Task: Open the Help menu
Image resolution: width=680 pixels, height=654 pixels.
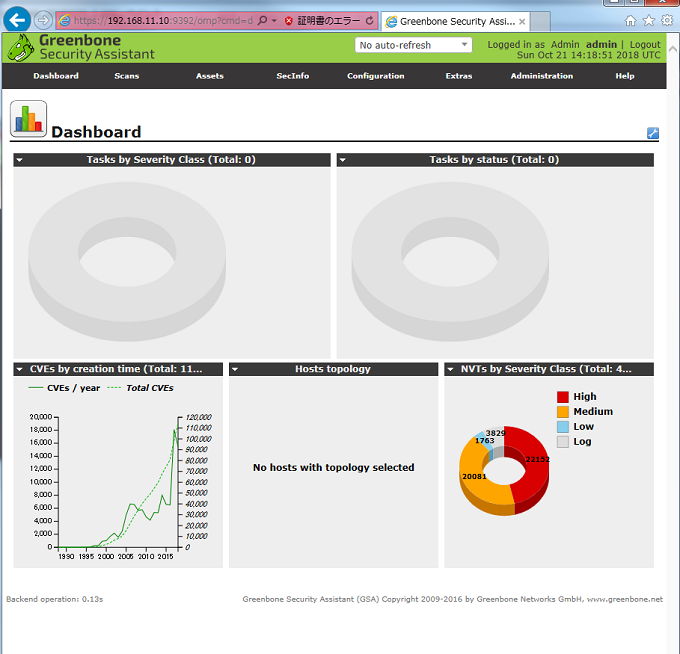Action: pos(625,76)
